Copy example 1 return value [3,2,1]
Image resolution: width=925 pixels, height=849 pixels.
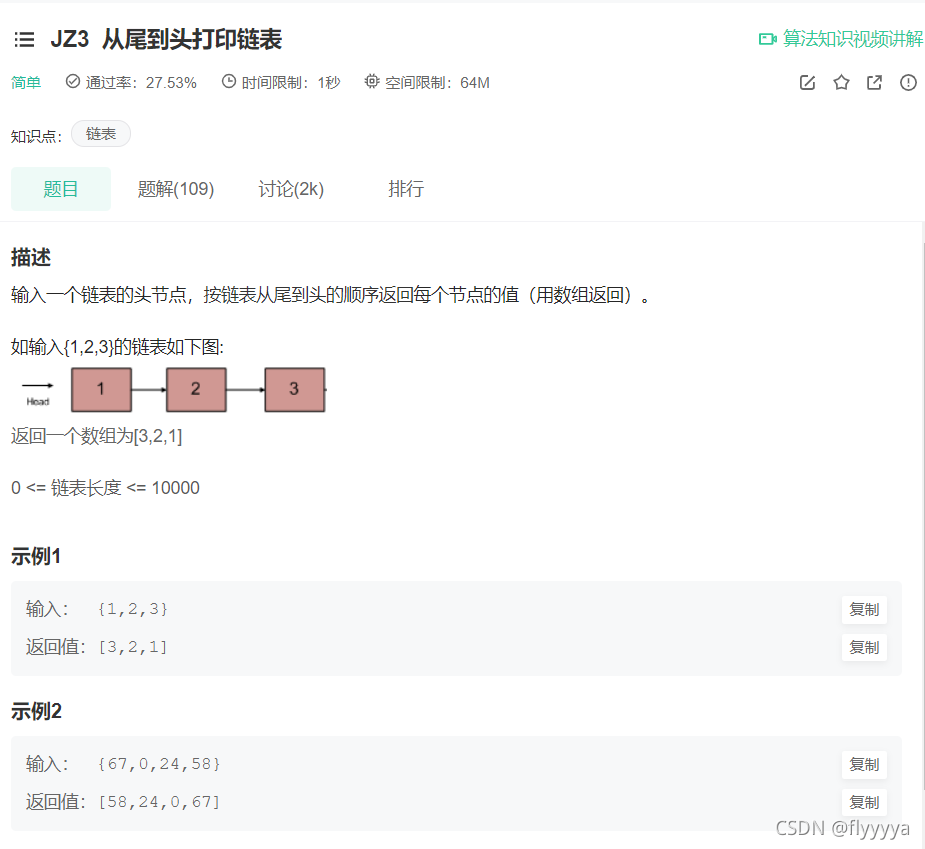pos(864,648)
